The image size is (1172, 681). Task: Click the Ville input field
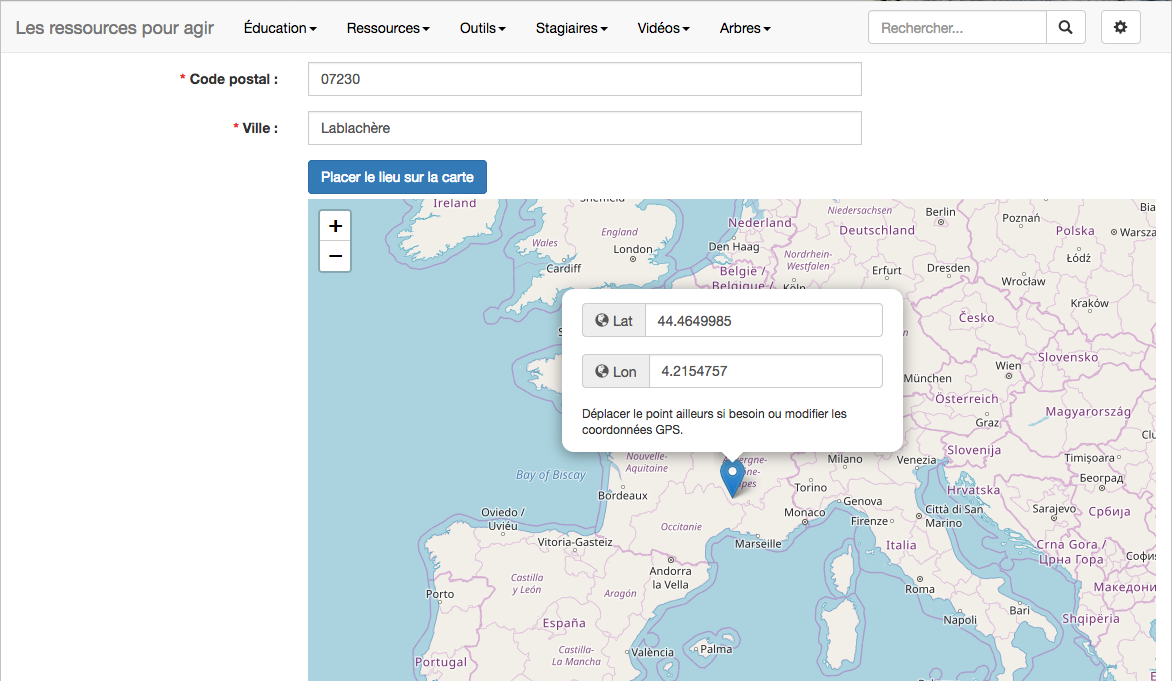585,128
